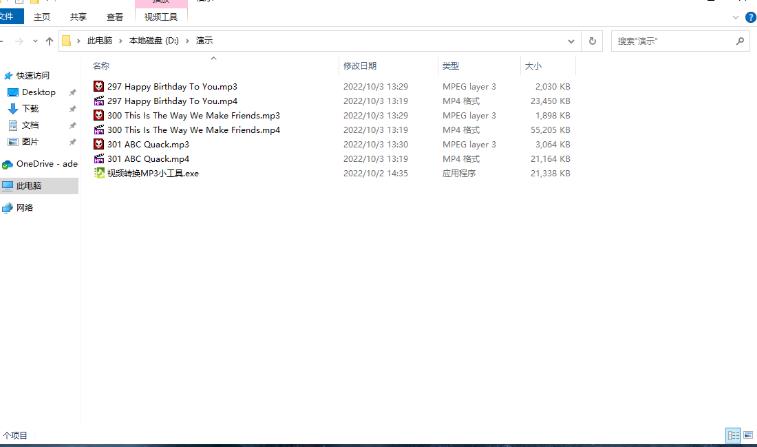The height and width of the screenshot is (447, 757).
Task: Expand the chevron after 本地磁盘 (D:) in breadcrumb
Action: click(187, 41)
